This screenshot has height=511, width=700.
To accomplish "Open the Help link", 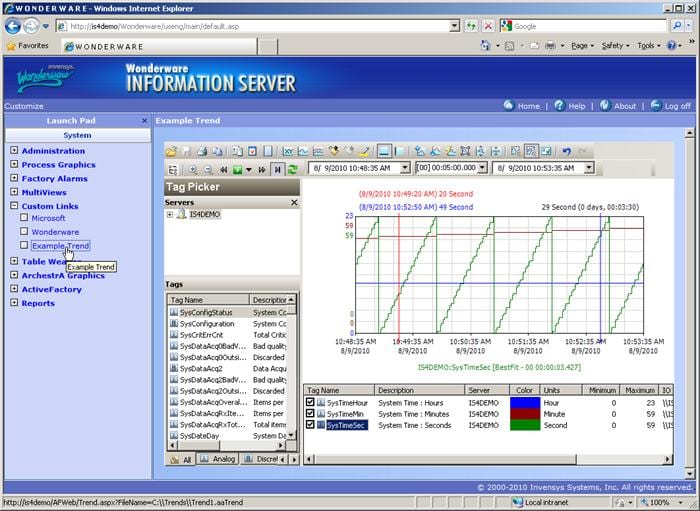I will [570, 106].
